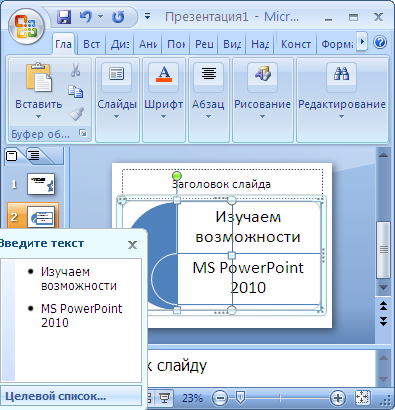The image size is (395, 410).
Task: Open the 23% zoom level dialog
Action: (192, 398)
